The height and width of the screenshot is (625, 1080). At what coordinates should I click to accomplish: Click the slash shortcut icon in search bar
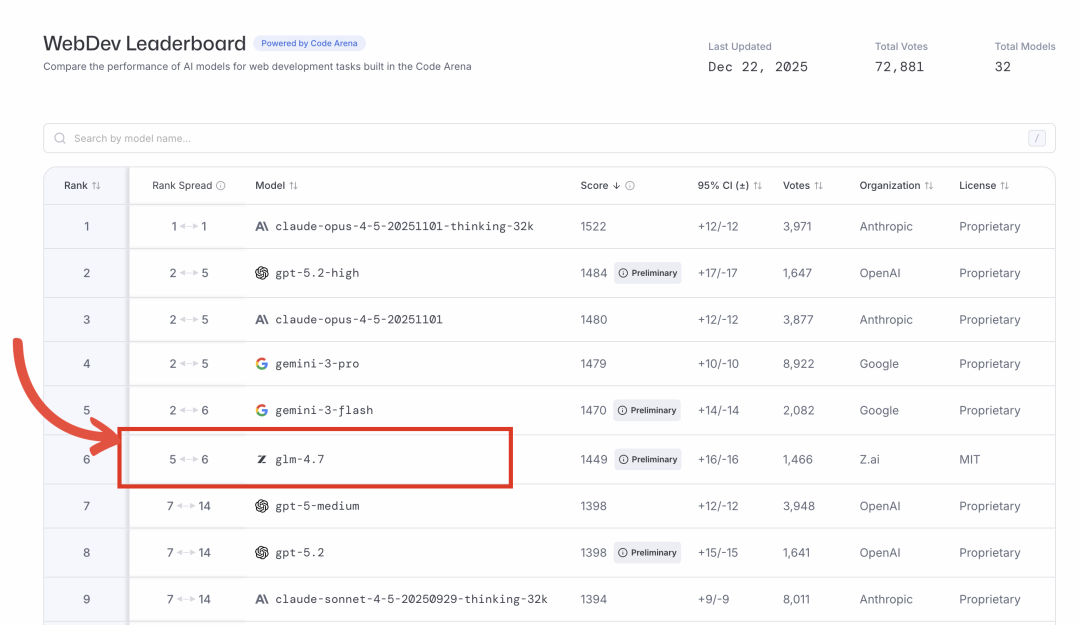(1037, 139)
